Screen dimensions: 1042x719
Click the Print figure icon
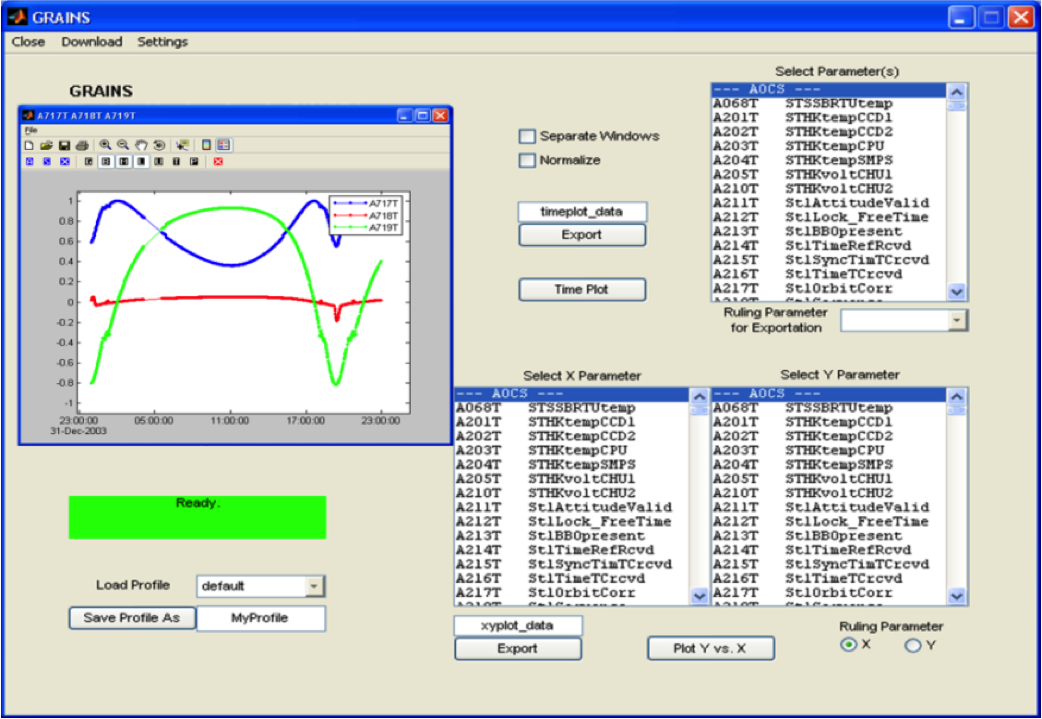pyautogui.click(x=81, y=145)
